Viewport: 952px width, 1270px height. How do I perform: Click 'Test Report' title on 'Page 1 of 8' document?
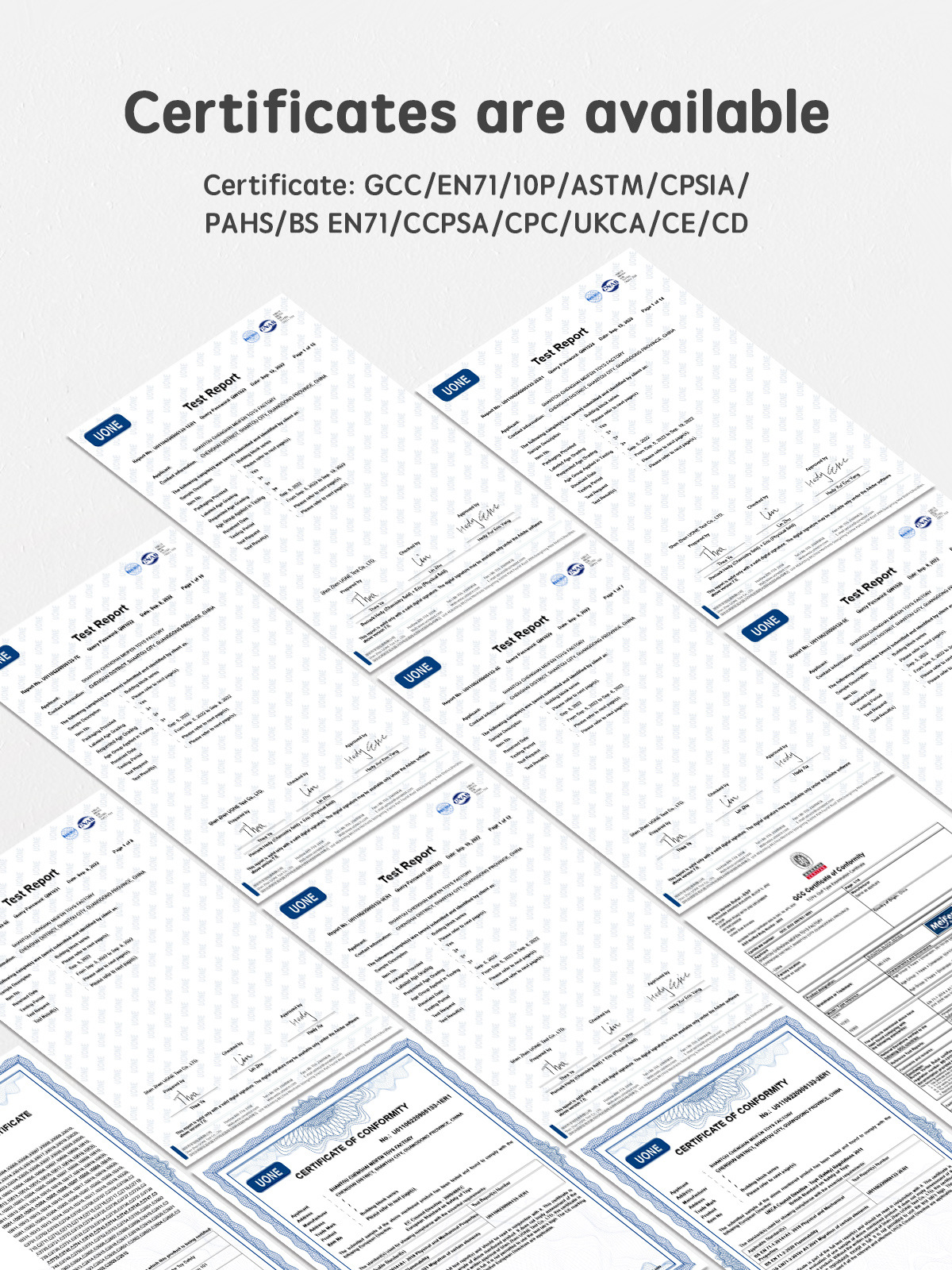point(30,887)
